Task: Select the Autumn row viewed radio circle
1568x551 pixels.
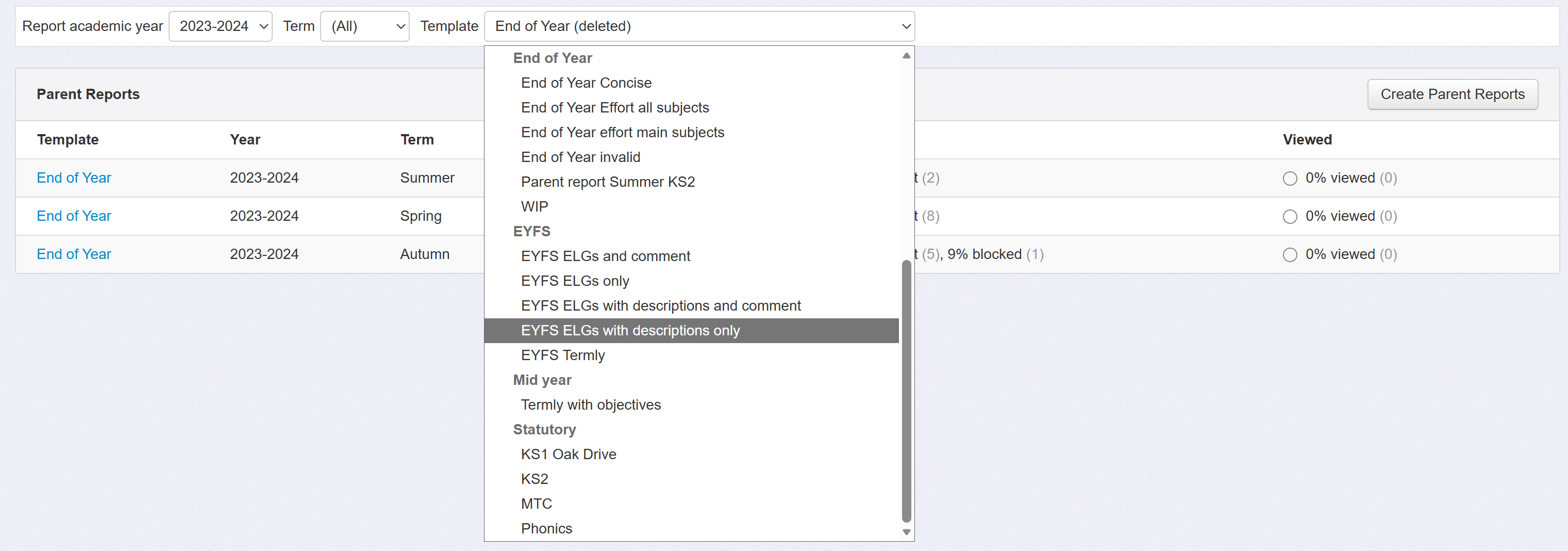Action: click(x=1289, y=255)
